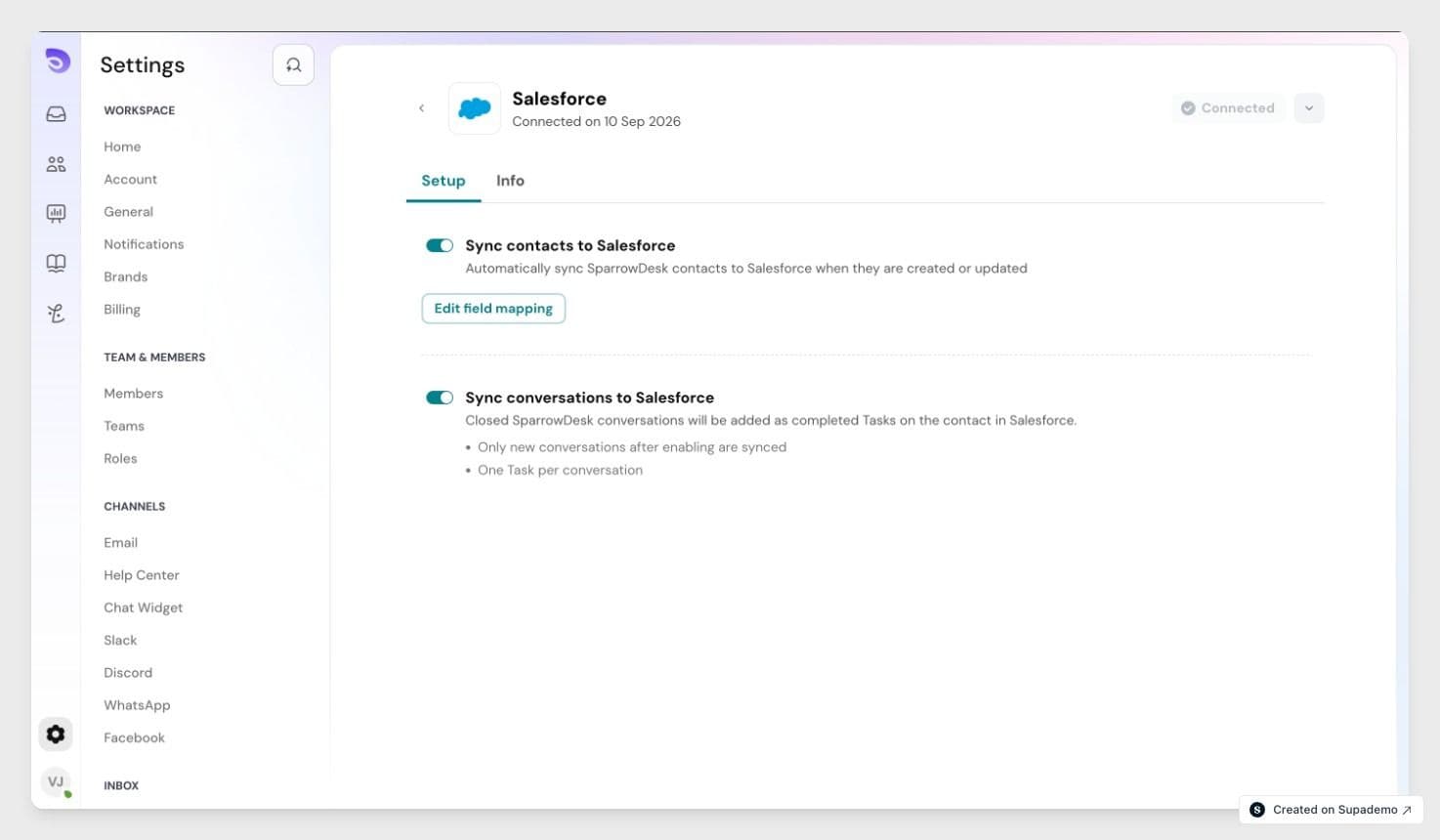Turn off Sync conversations to Salesforce toggle

tap(440, 398)
